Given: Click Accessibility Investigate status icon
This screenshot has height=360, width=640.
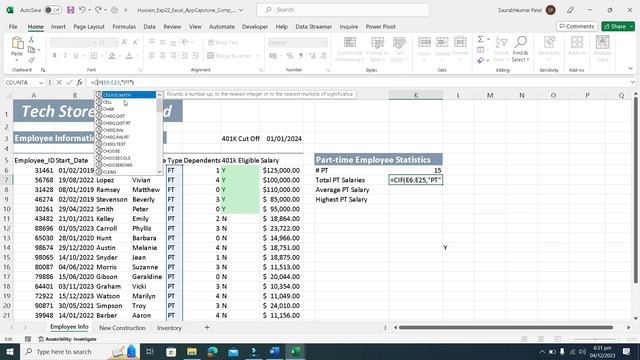Looking at the screenshot, I should click(41, 339).
